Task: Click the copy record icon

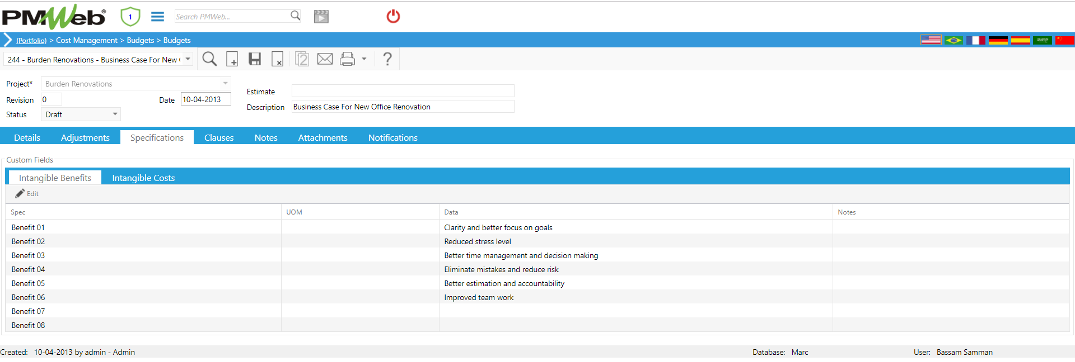Action: point(302,60)
